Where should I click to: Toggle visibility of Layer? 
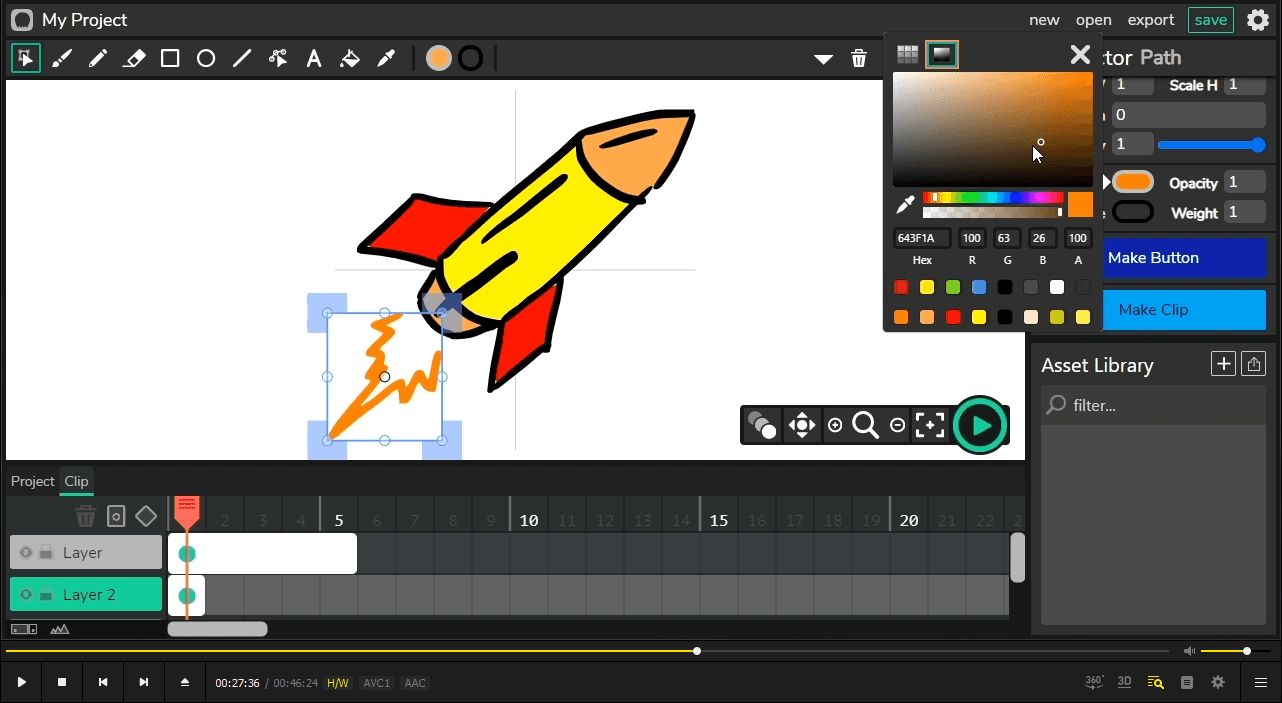point(26,553)
